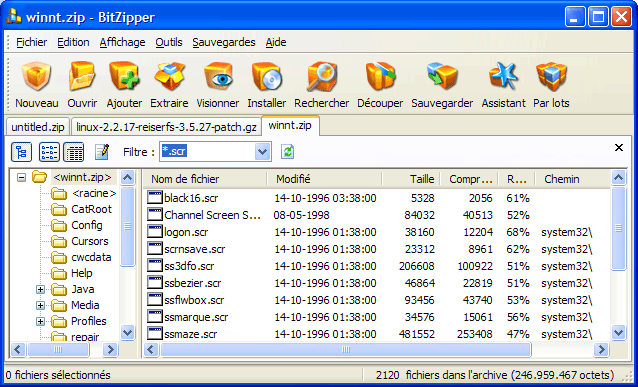Open the Edition menu

pyautogui.click(x=73, y=42)
